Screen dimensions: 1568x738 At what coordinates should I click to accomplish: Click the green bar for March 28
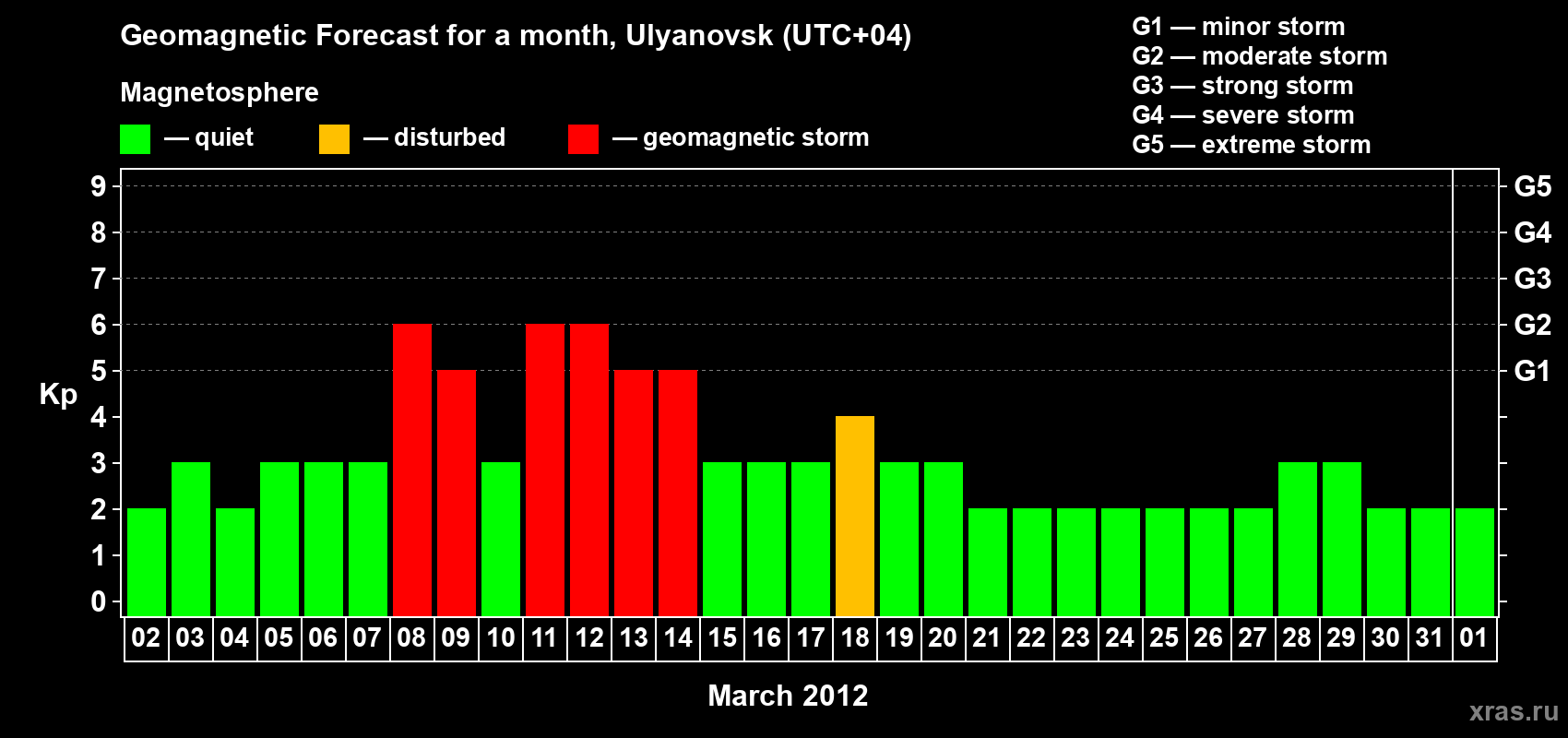1298,540
